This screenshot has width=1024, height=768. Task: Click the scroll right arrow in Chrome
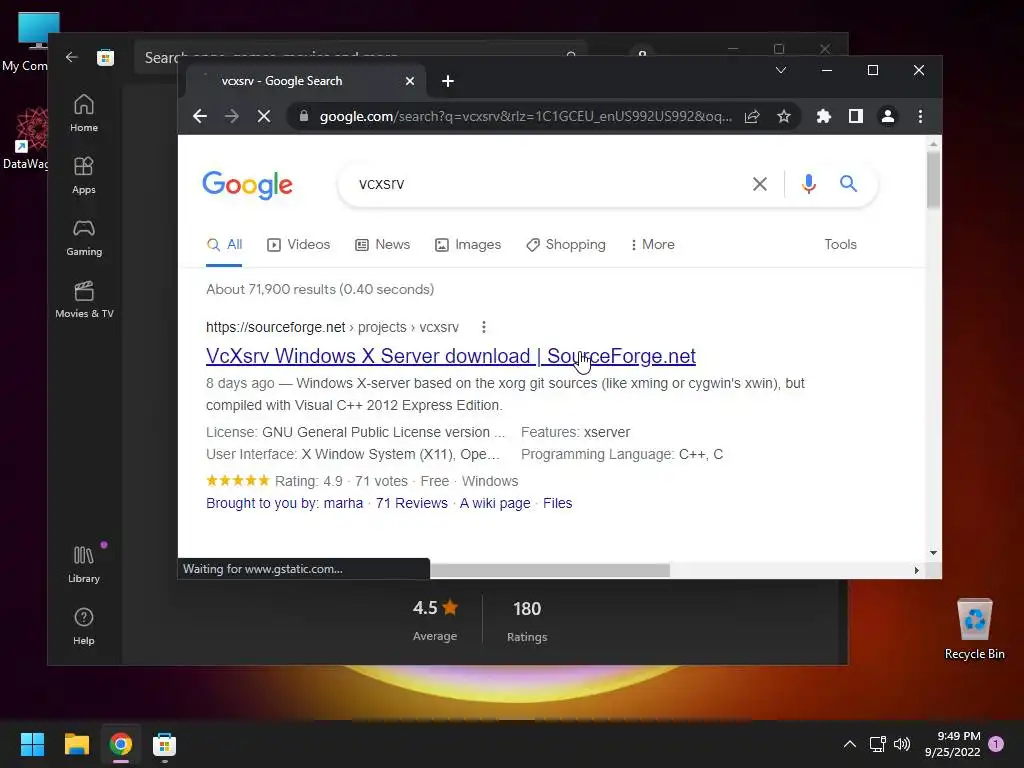point(916,570)
